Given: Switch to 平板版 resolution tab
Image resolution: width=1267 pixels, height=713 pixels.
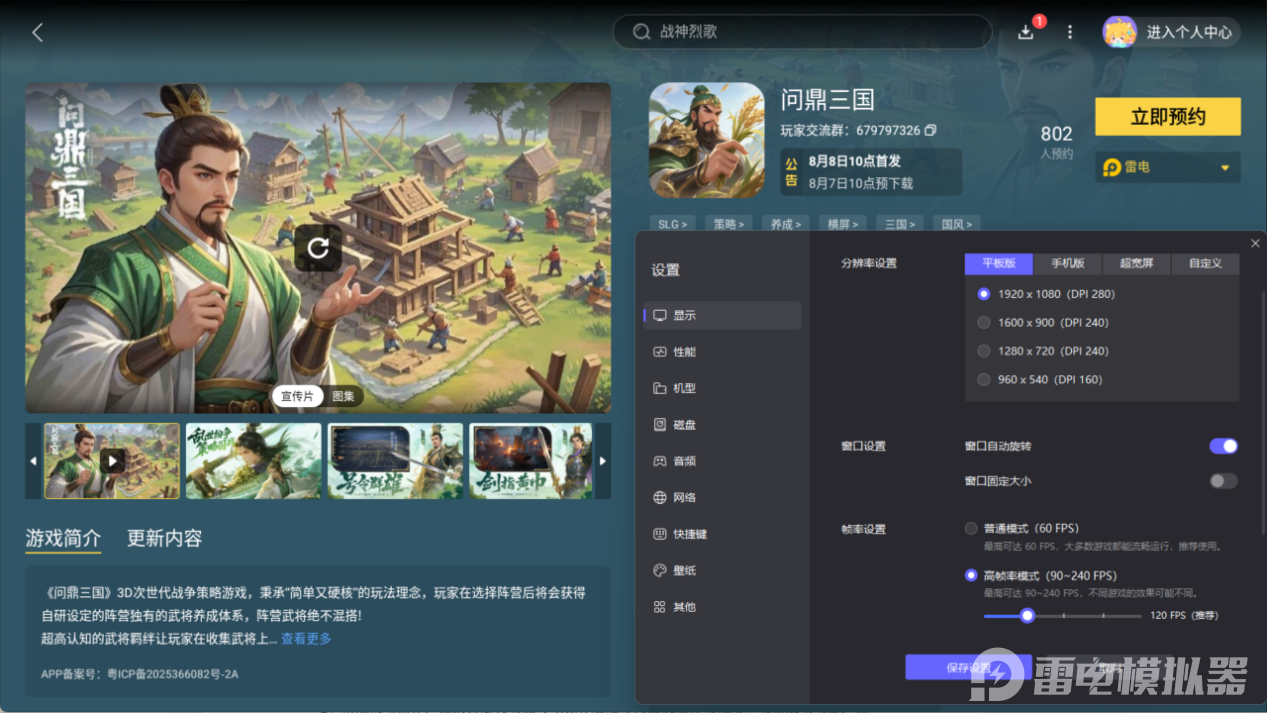Looking at the screenshot, I should pos(999,263).
